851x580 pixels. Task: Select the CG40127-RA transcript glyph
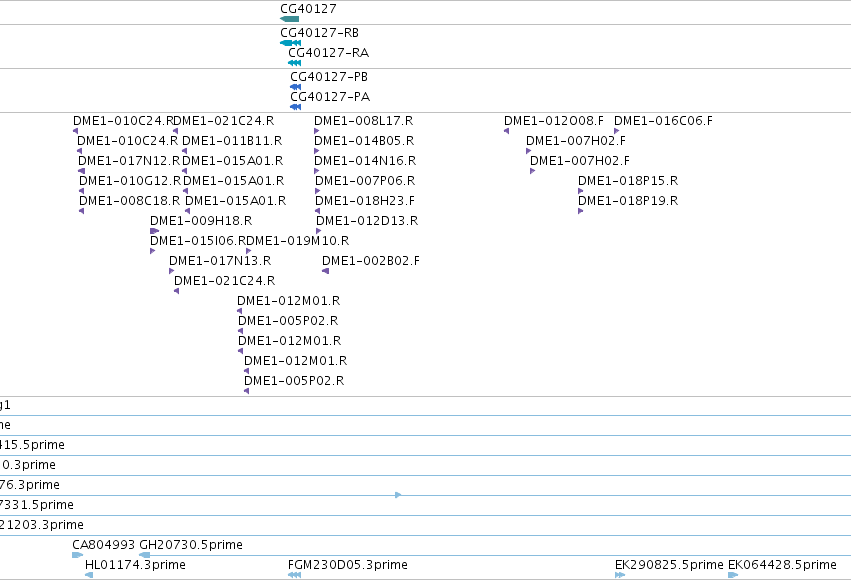coord(295,63)
